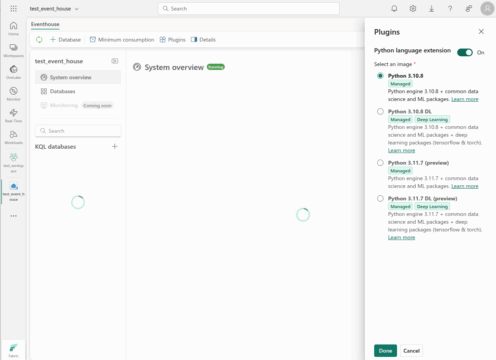Screen dimensions: 496x360
Task: Select the Python 3.10.8 DL radio button
Action: click(380, 111)
